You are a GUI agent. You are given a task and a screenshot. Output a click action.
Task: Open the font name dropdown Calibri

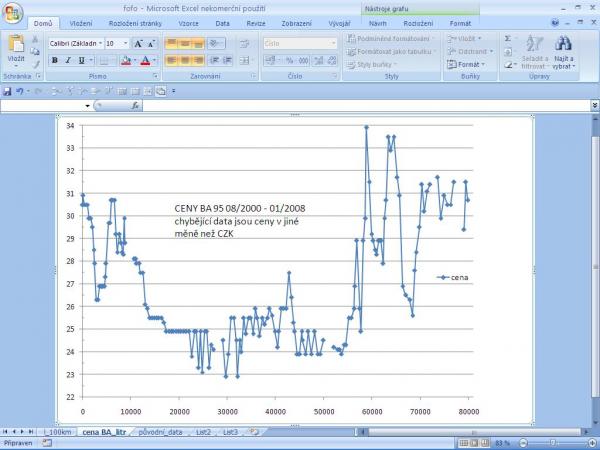pos(75,43)
